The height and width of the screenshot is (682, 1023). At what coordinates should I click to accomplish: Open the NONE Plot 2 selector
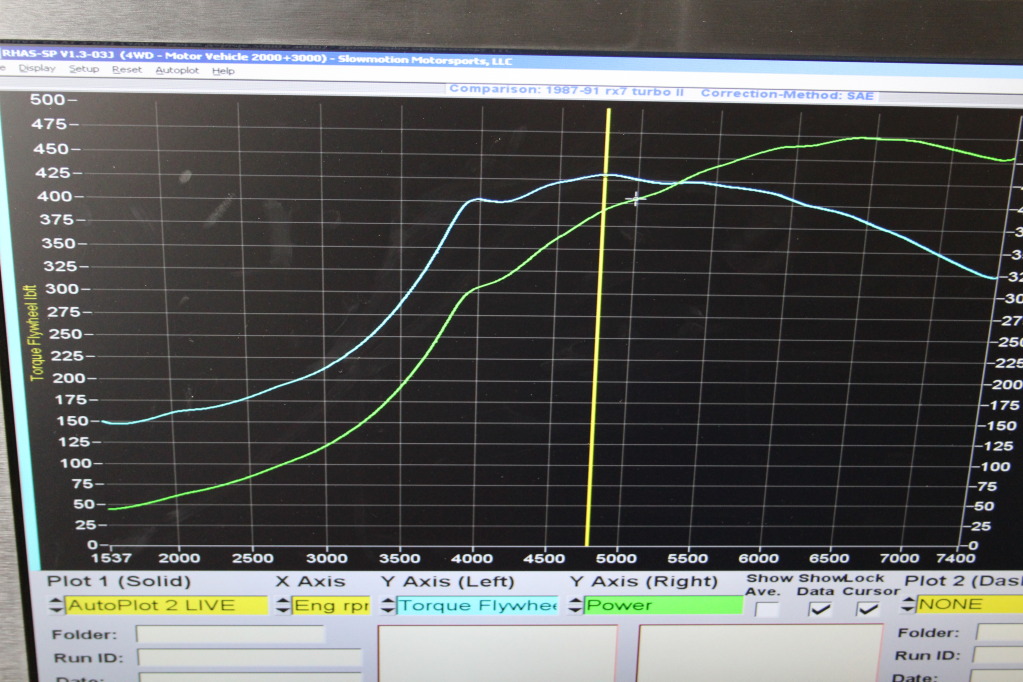970,604
